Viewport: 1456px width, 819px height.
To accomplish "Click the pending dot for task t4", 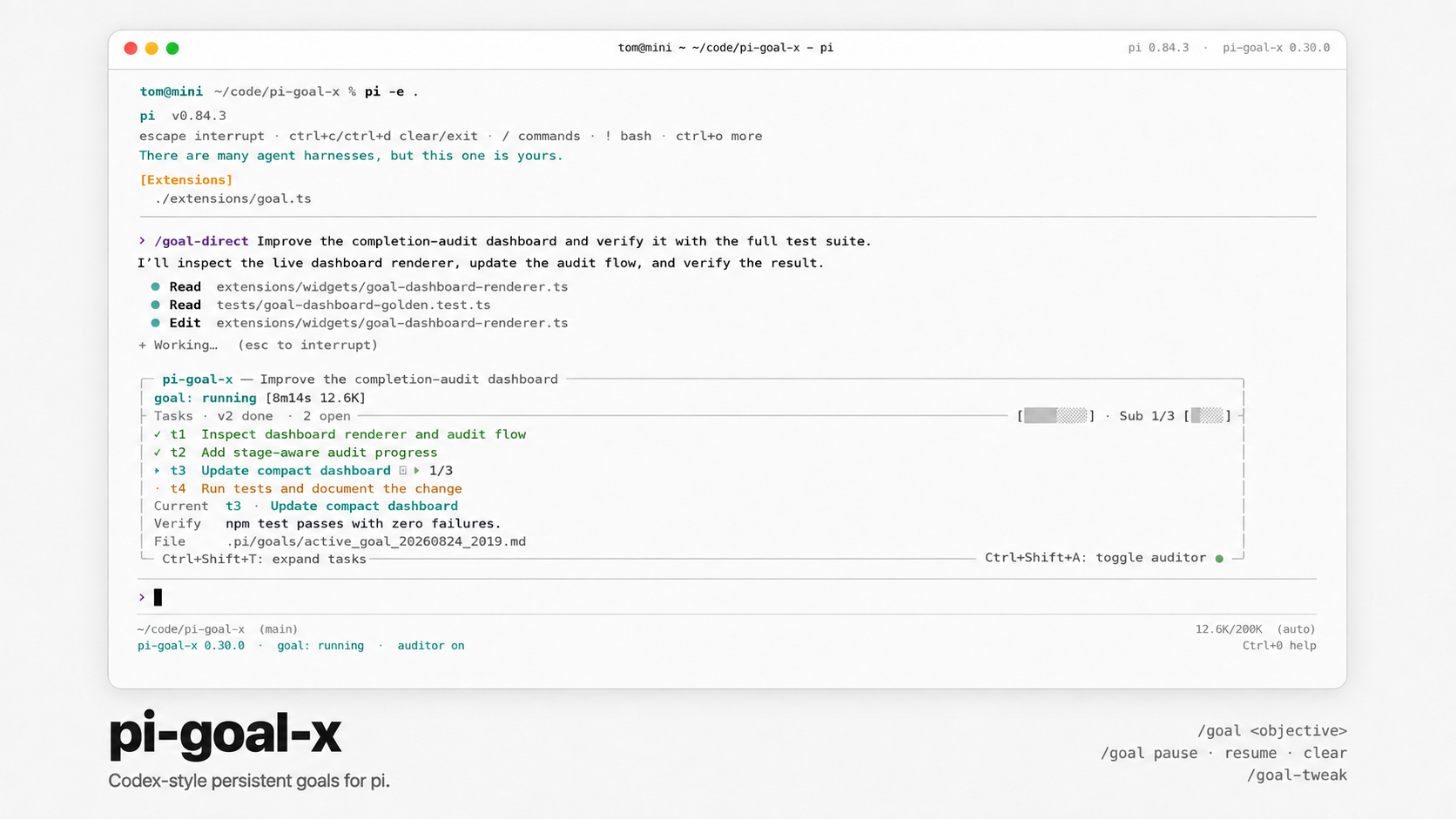I will [x=158, y=489].
